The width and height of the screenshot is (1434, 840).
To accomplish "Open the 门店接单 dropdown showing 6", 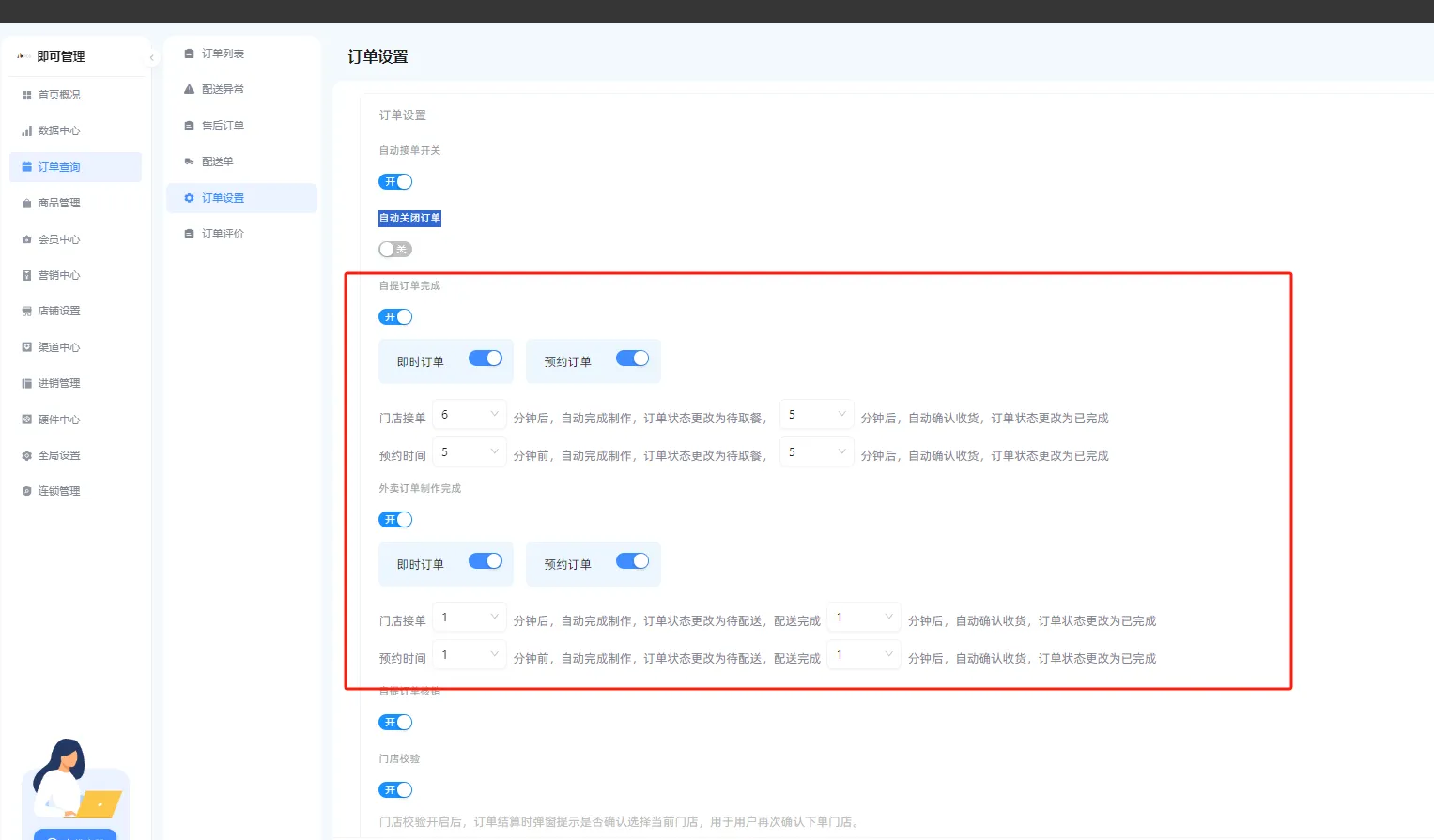I will click(470, 415).
